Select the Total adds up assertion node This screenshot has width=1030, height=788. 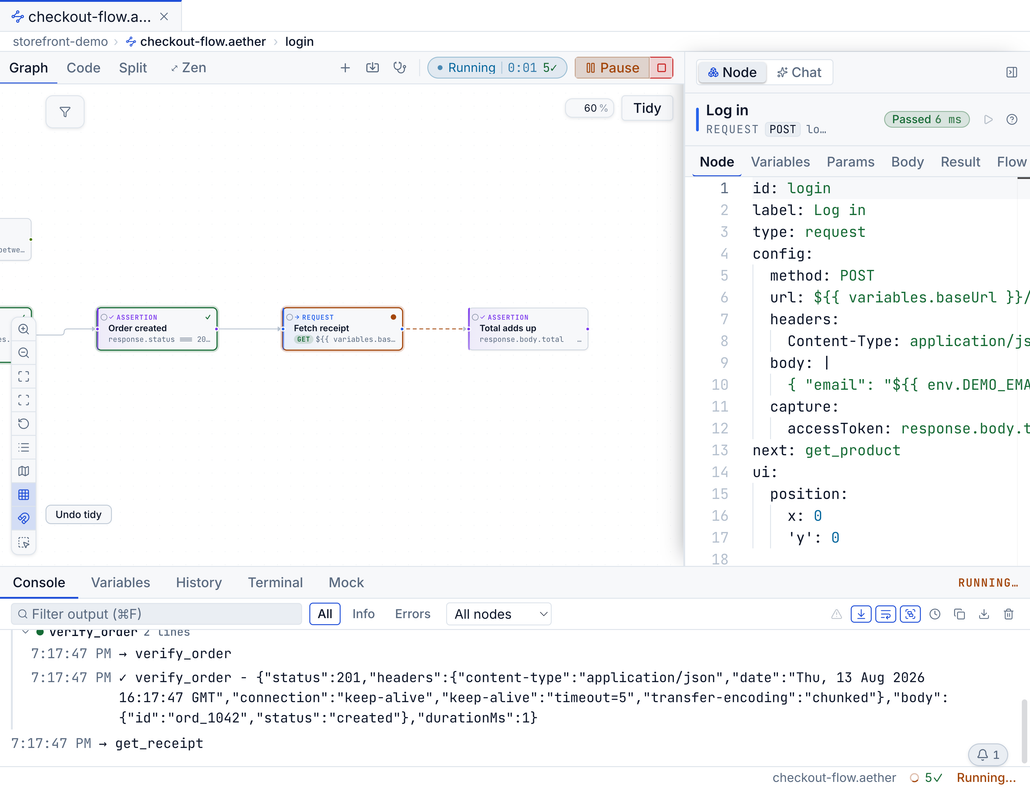[x=528, y=329]
